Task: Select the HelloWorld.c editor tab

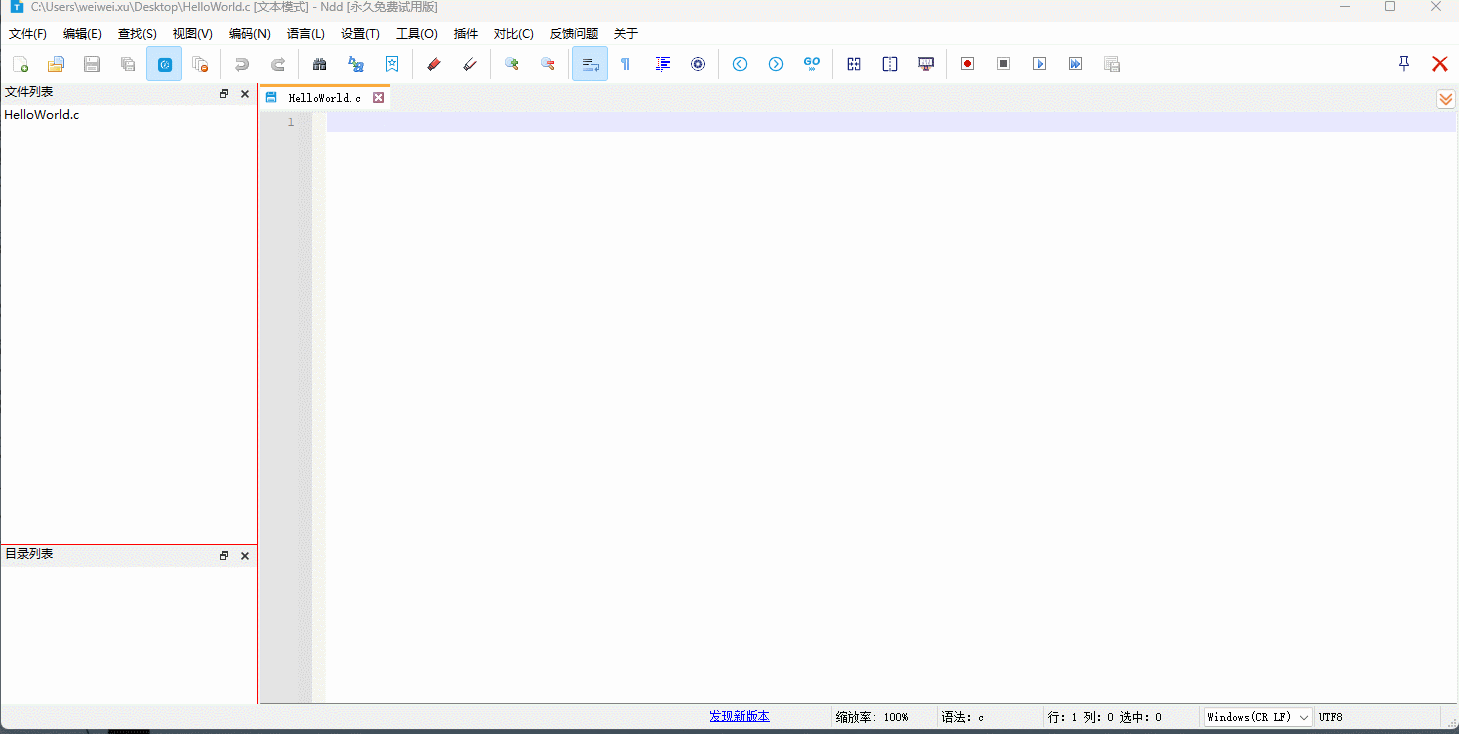Action: [324, 98]
